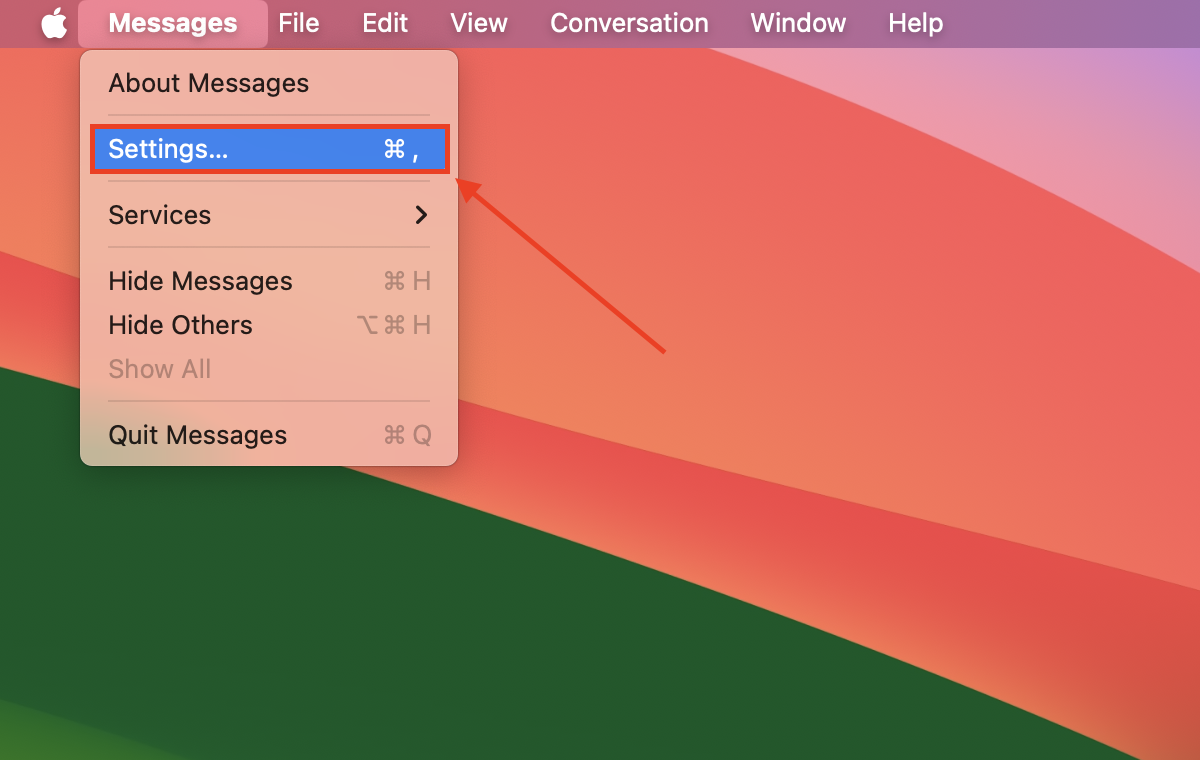Click Show All in the Messages menu
Screen dimensions: 1200x760
(159, 369)
